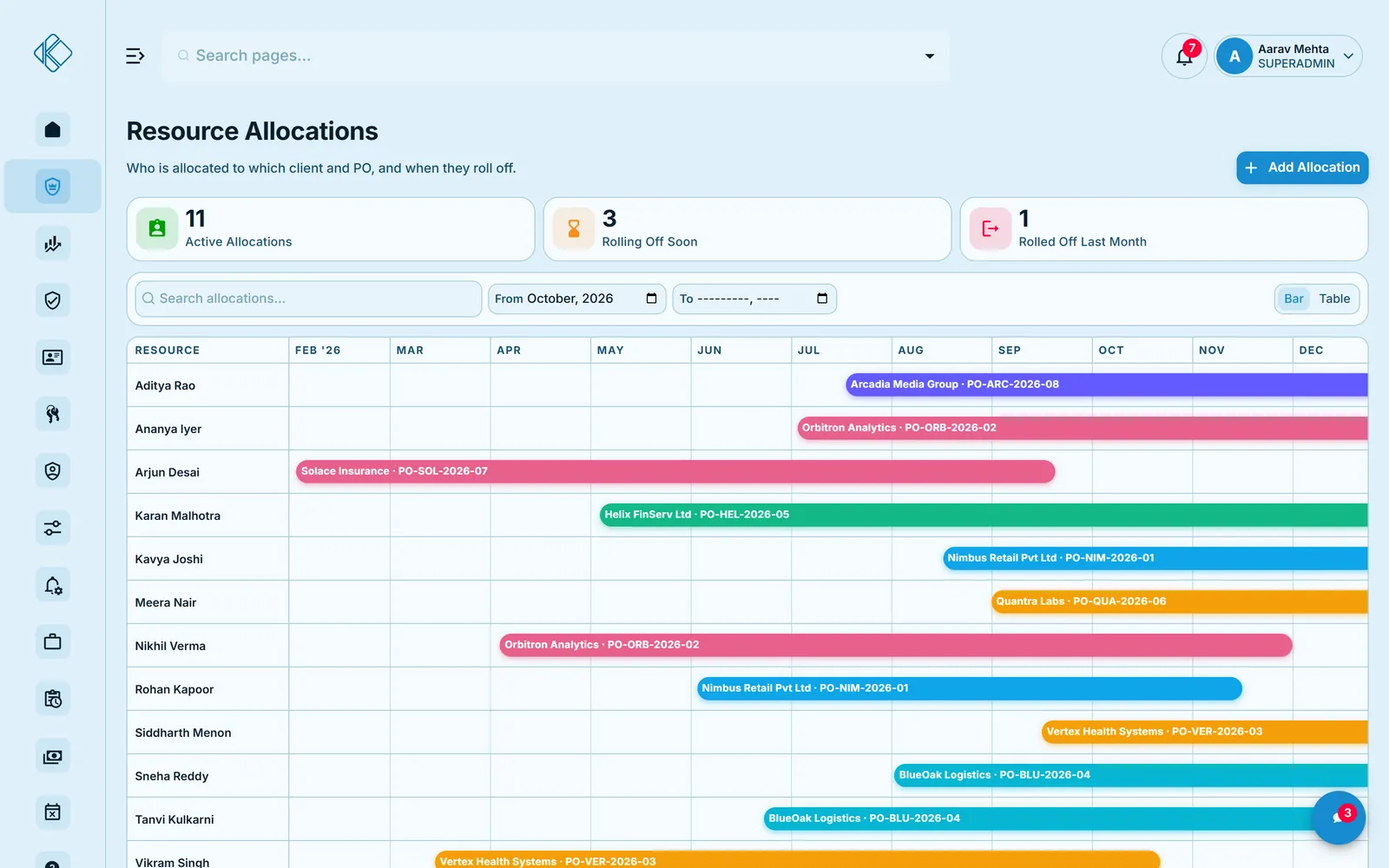
Task: Select Karan Malhotra's Helix FinServ bar
Action: 984,515
